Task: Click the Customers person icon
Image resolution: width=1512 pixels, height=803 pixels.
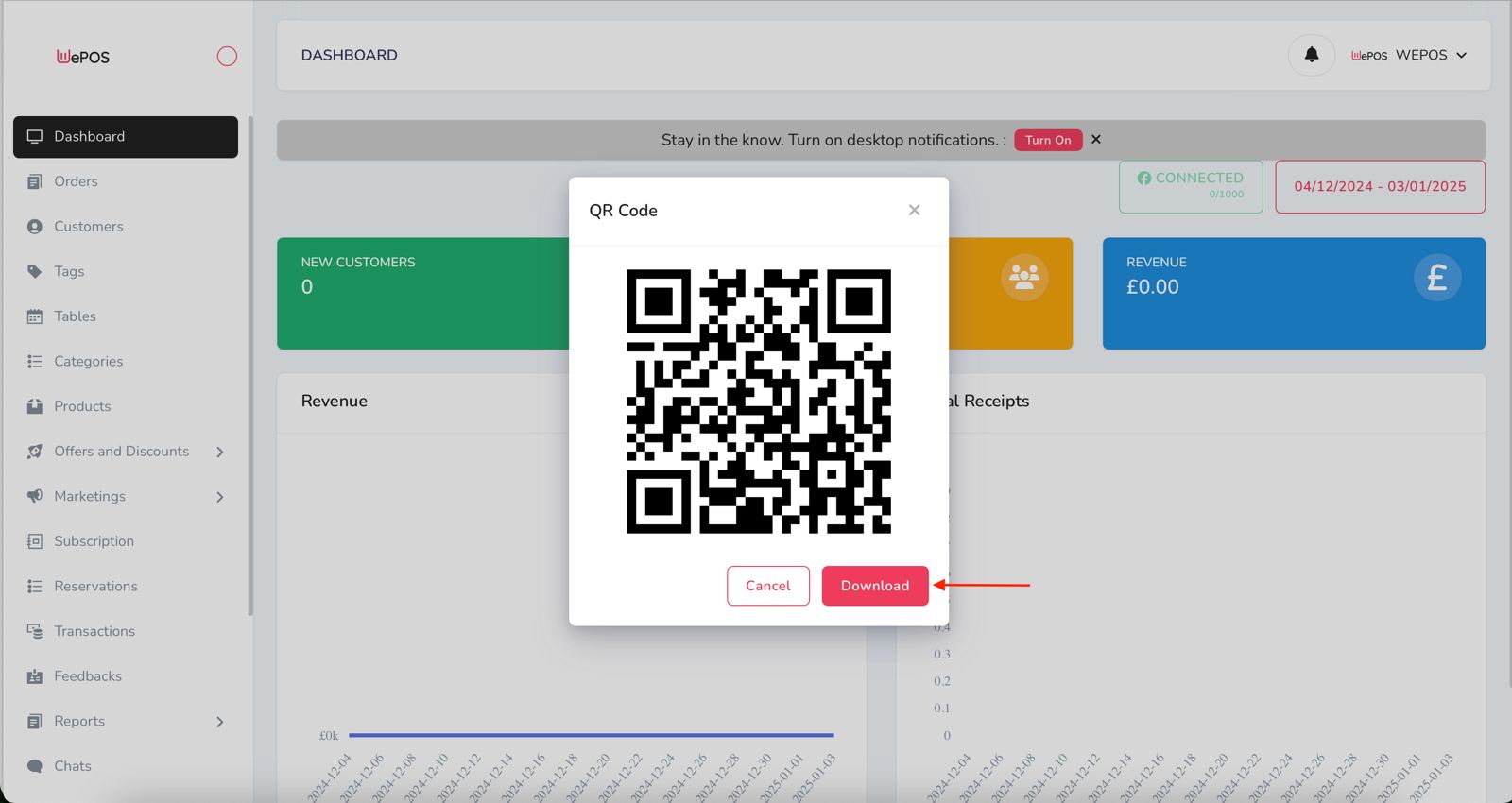Action: [x=35, y=227]
